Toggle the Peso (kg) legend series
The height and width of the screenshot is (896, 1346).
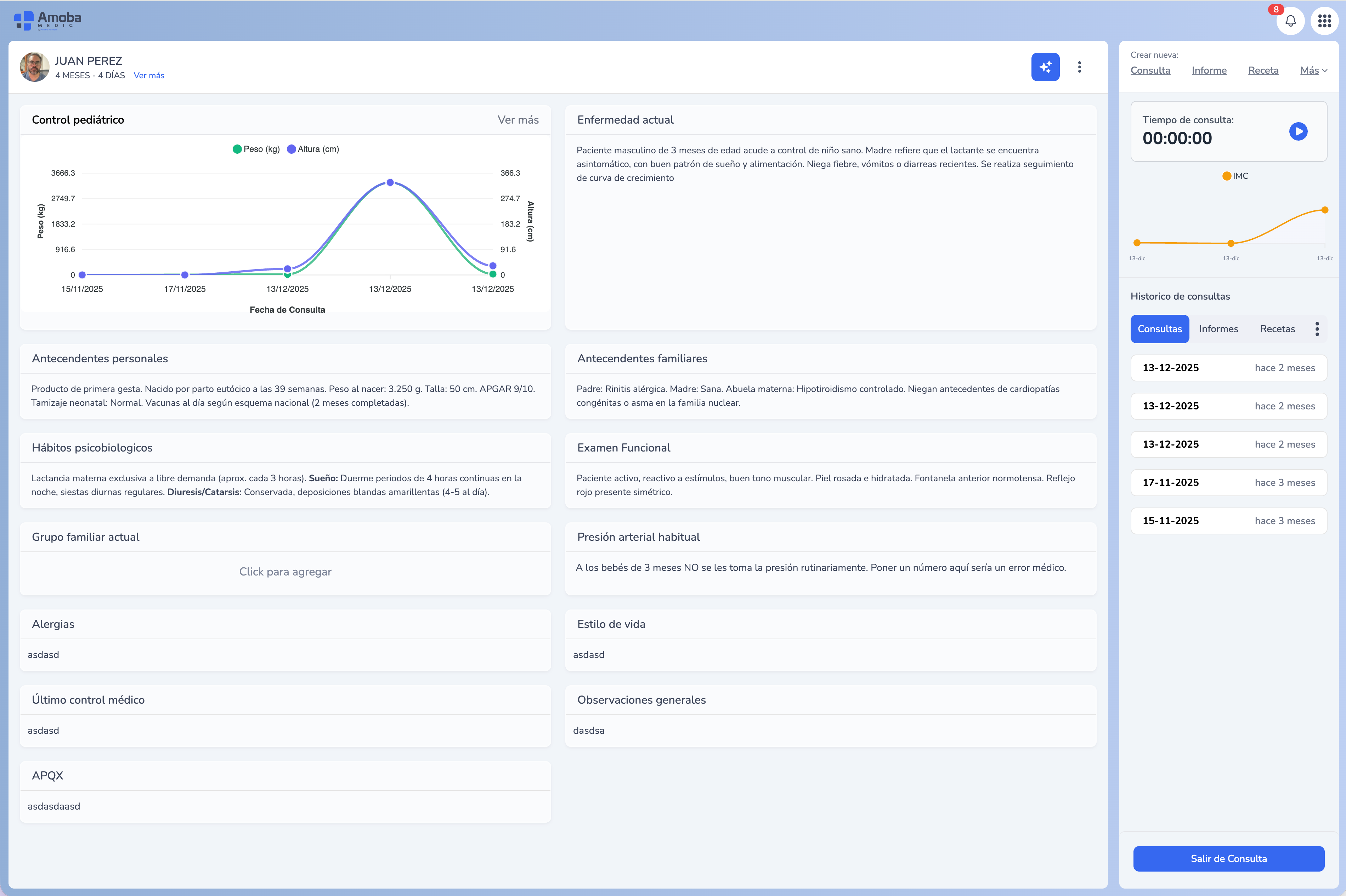[255, 149]
